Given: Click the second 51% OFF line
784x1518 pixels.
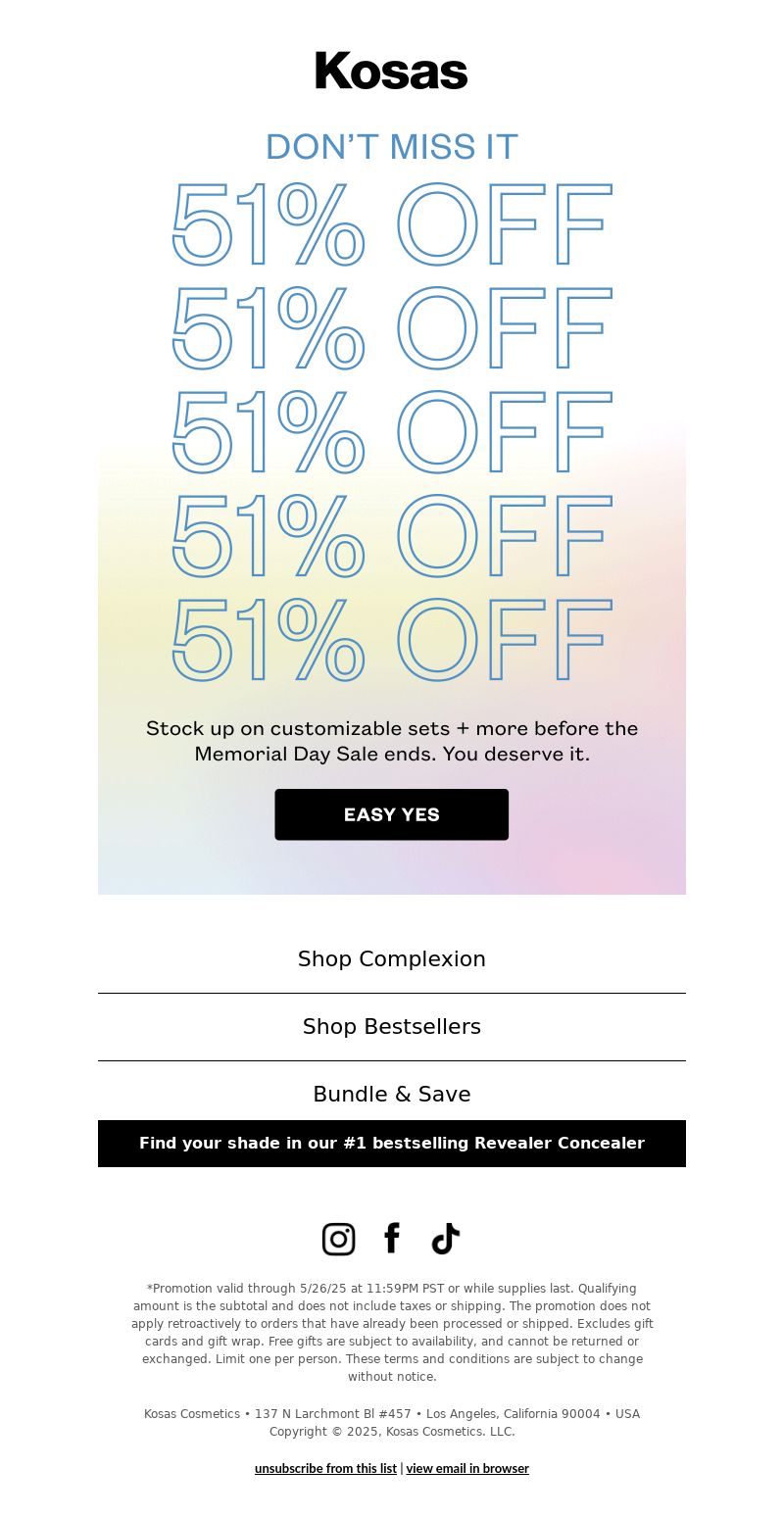Looking at the screenshot, I should 392,328.
